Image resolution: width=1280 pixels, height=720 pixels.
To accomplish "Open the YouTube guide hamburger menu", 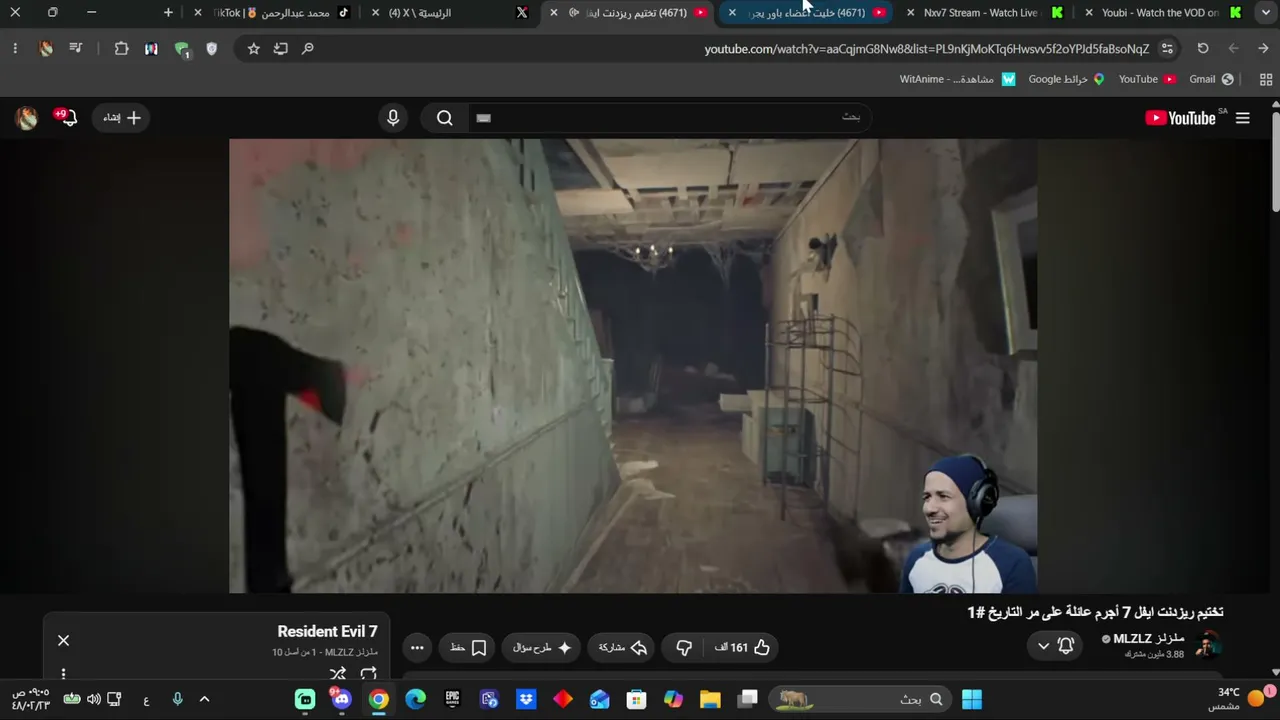I will tap(1243, 118).
